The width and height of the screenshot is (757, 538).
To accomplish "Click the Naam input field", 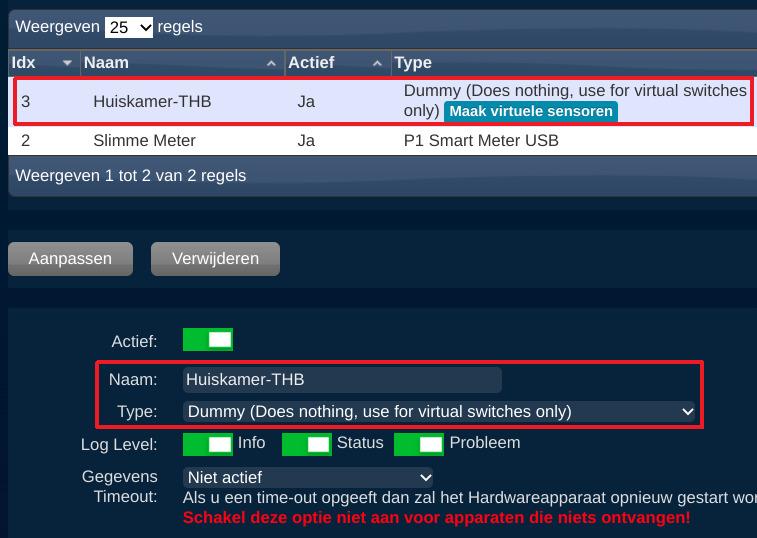I will (x=342, y=380).
